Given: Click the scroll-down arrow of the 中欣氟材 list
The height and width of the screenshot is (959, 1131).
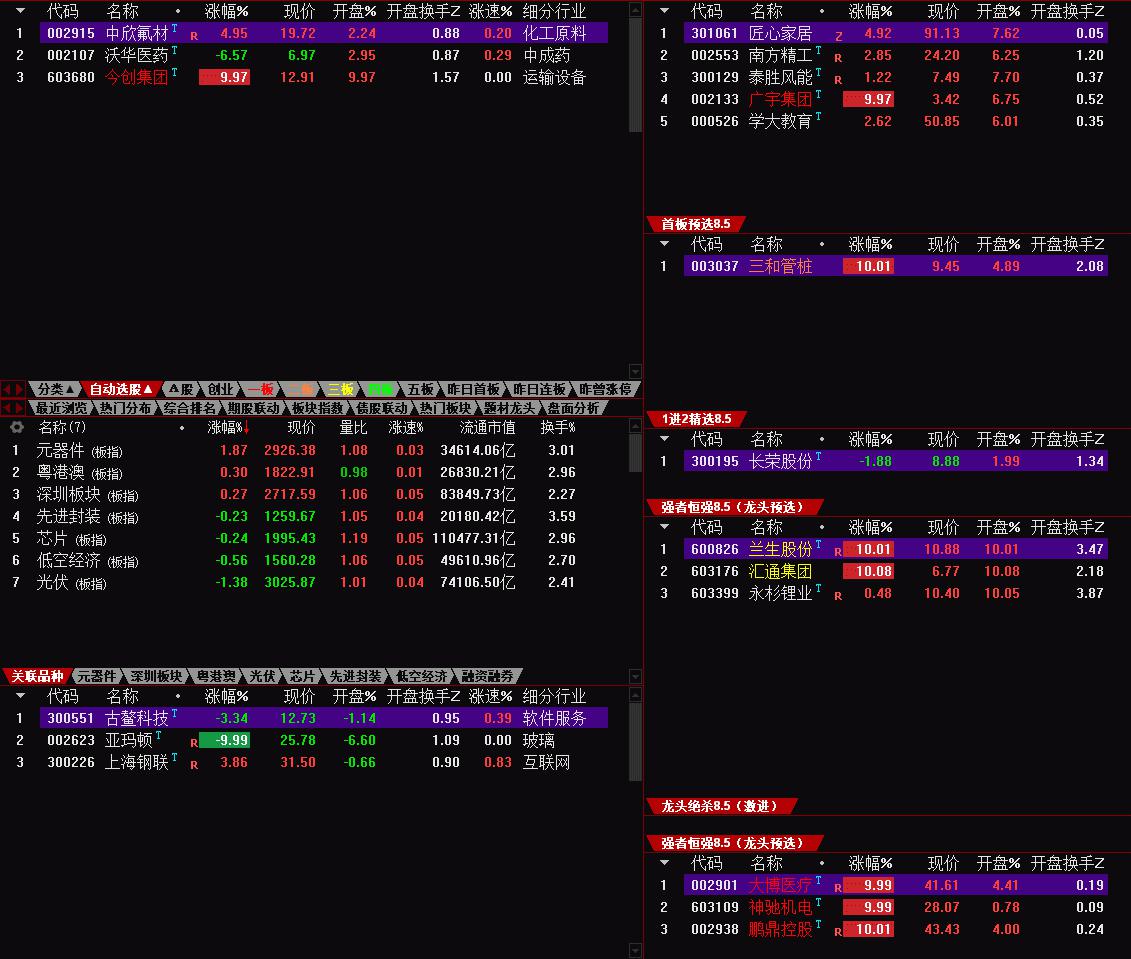Looking at the screenshot, I should coord(635,371).
